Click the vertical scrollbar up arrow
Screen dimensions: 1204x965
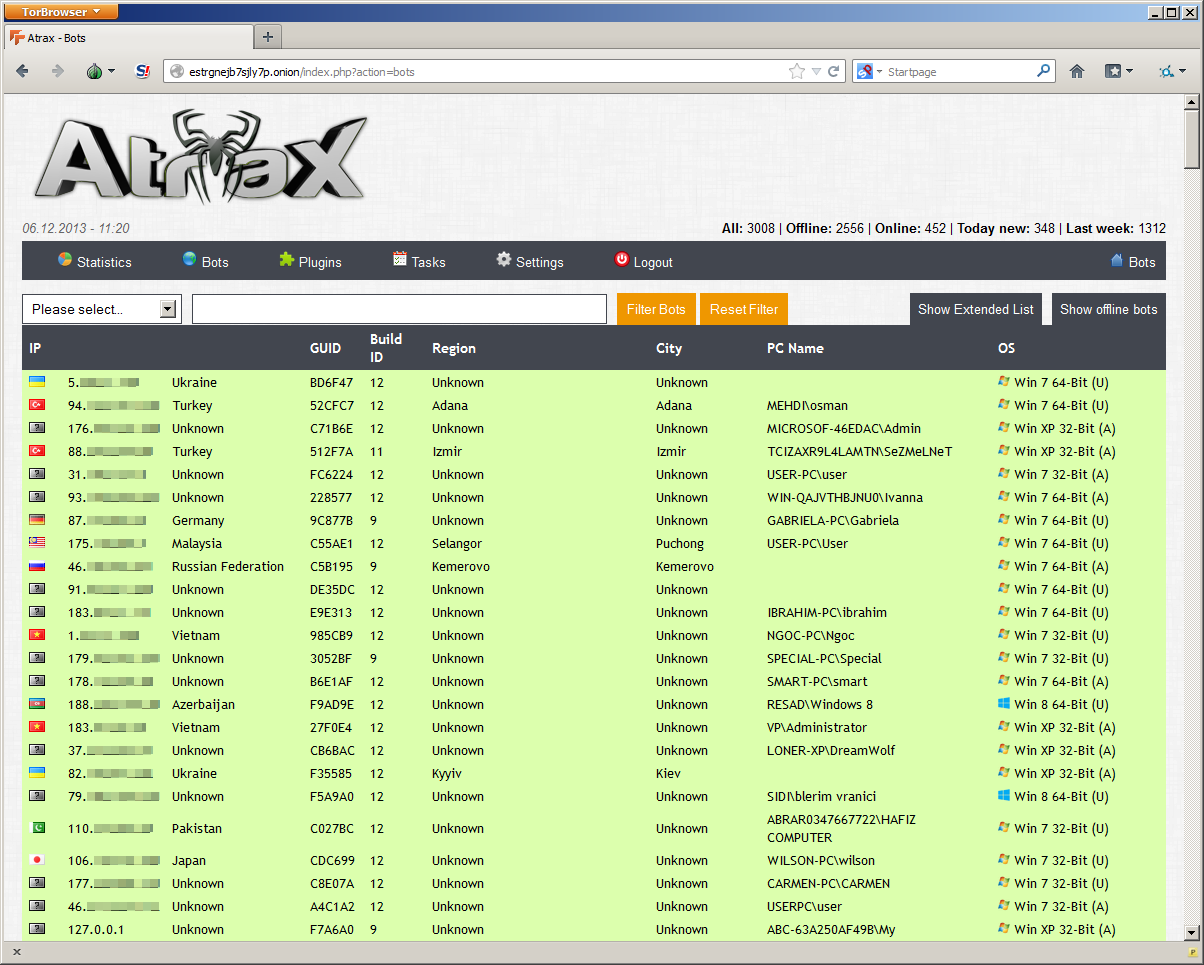[x=1191, y=101]
